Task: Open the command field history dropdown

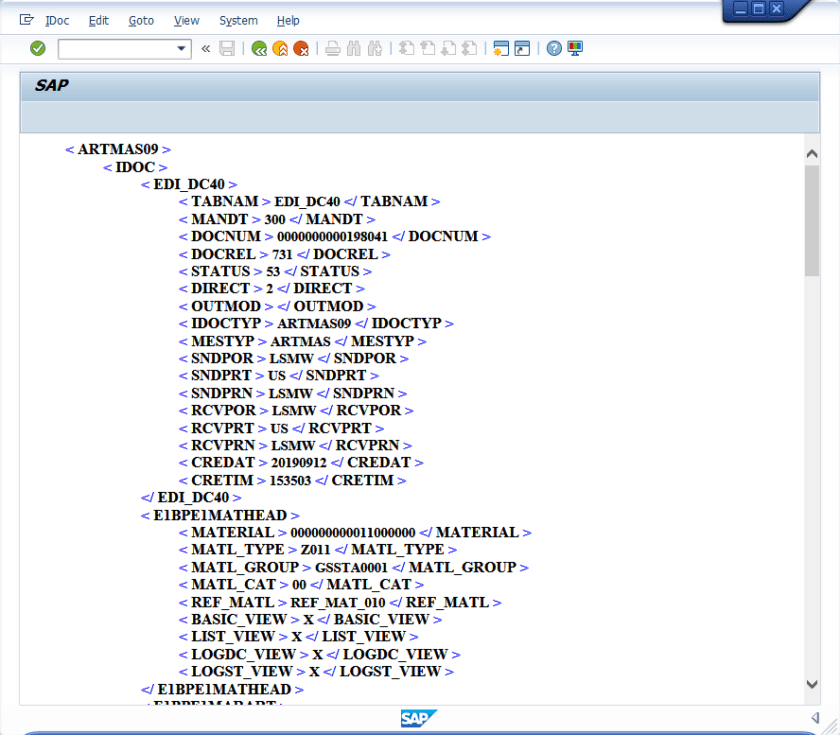Action: pos(180,48)
